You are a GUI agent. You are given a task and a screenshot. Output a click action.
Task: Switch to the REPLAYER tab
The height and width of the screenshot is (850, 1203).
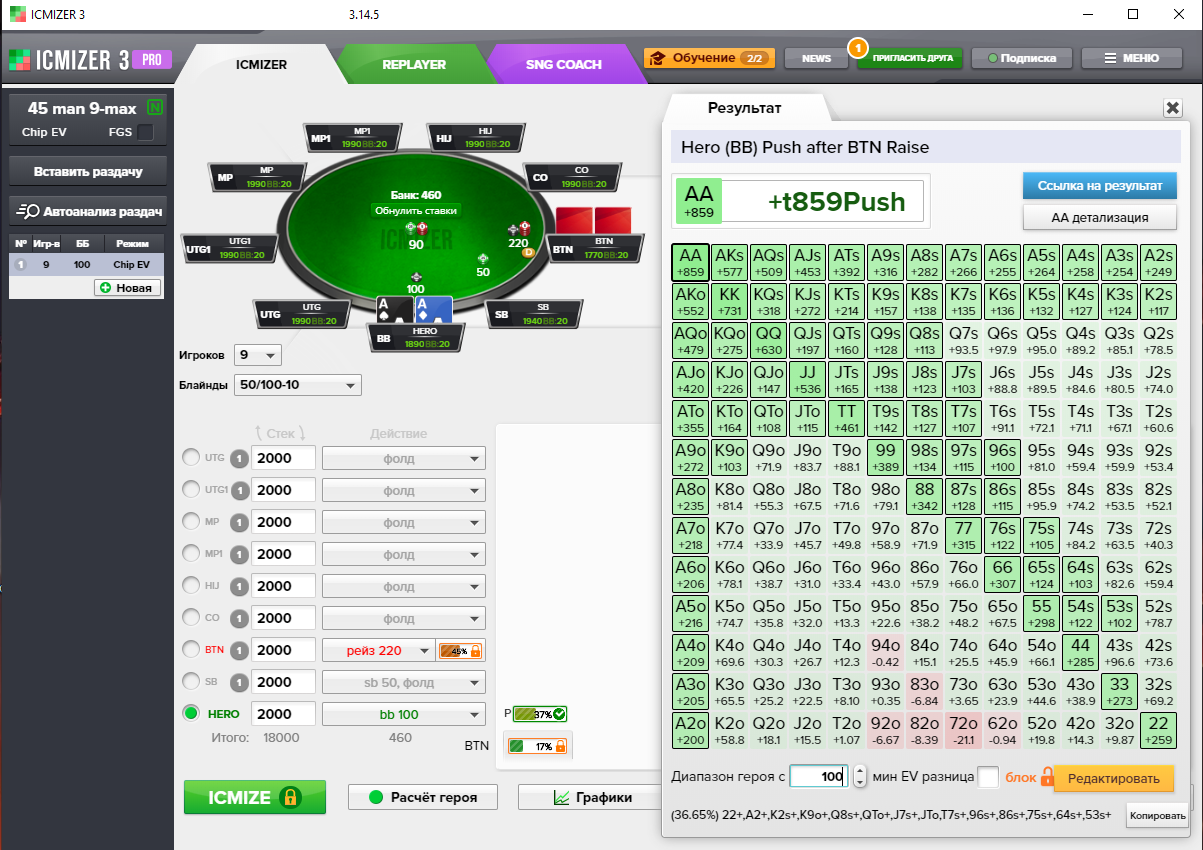[414, 64]
